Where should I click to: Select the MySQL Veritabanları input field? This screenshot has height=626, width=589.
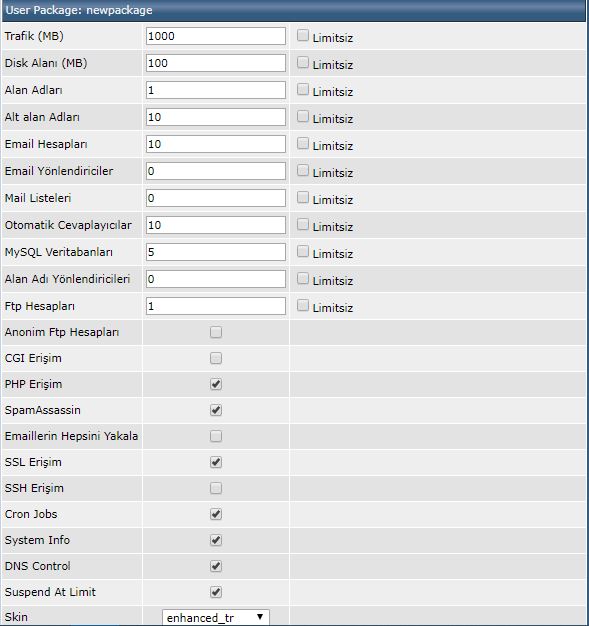point(216,252)
